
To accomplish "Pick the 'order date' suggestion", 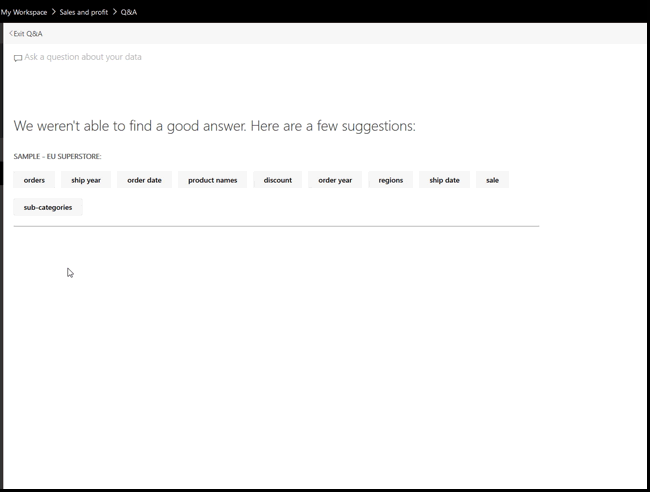I will [144, 180].
